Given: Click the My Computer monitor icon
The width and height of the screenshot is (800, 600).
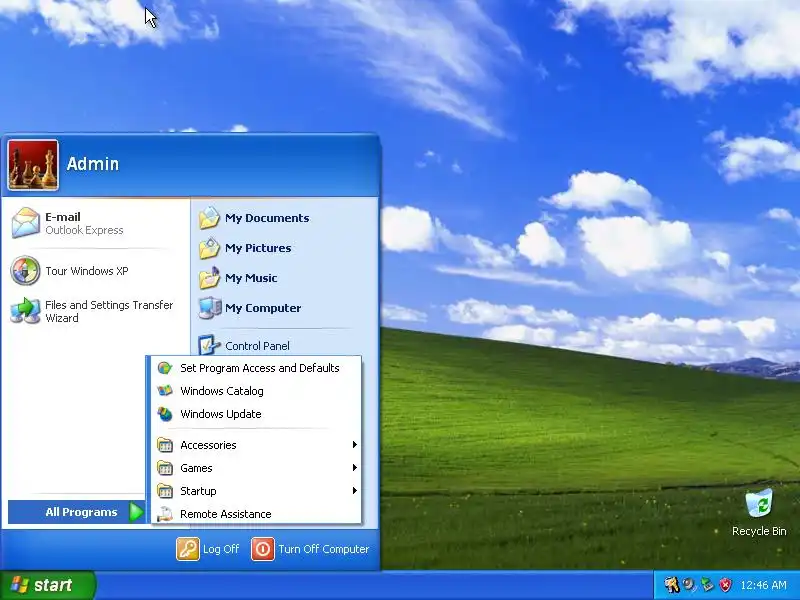Looking at the screenshot, I should pos(209,308).
